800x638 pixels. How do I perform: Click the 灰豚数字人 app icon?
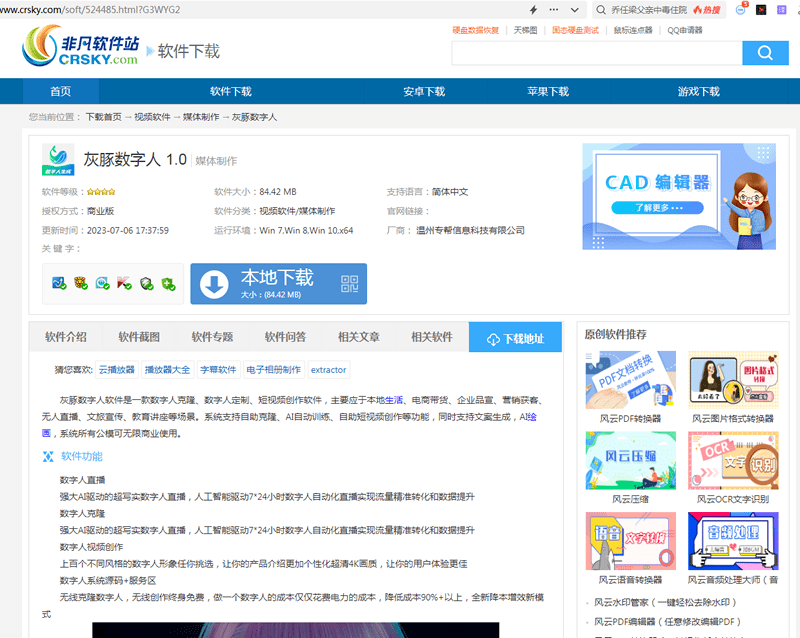coord(58,160)
